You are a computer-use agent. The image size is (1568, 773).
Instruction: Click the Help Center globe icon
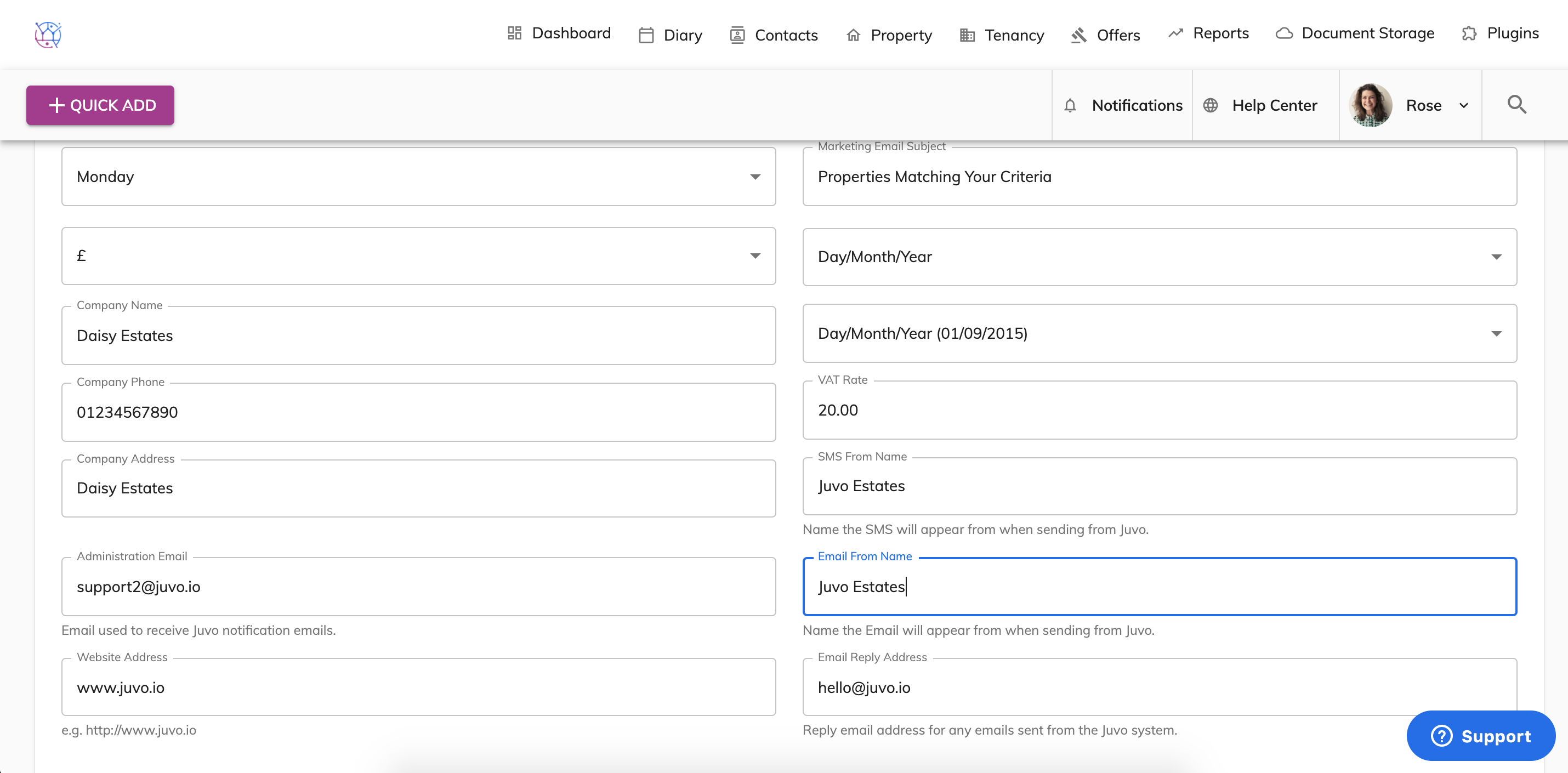pos(1210,106)
